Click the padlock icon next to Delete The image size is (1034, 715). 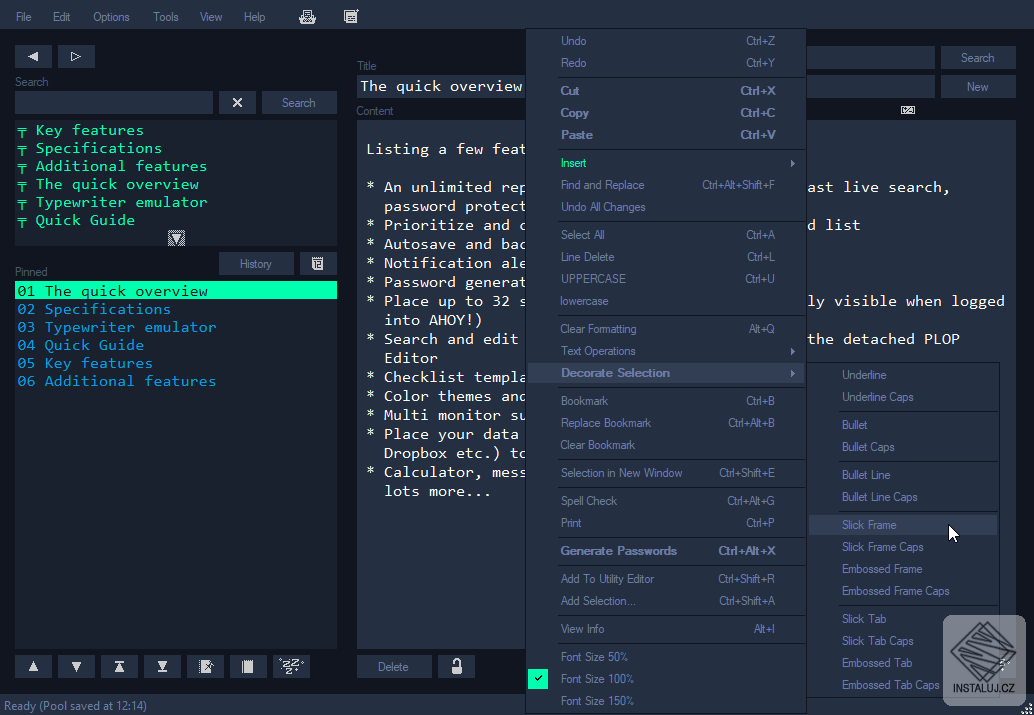pos(456,667)
